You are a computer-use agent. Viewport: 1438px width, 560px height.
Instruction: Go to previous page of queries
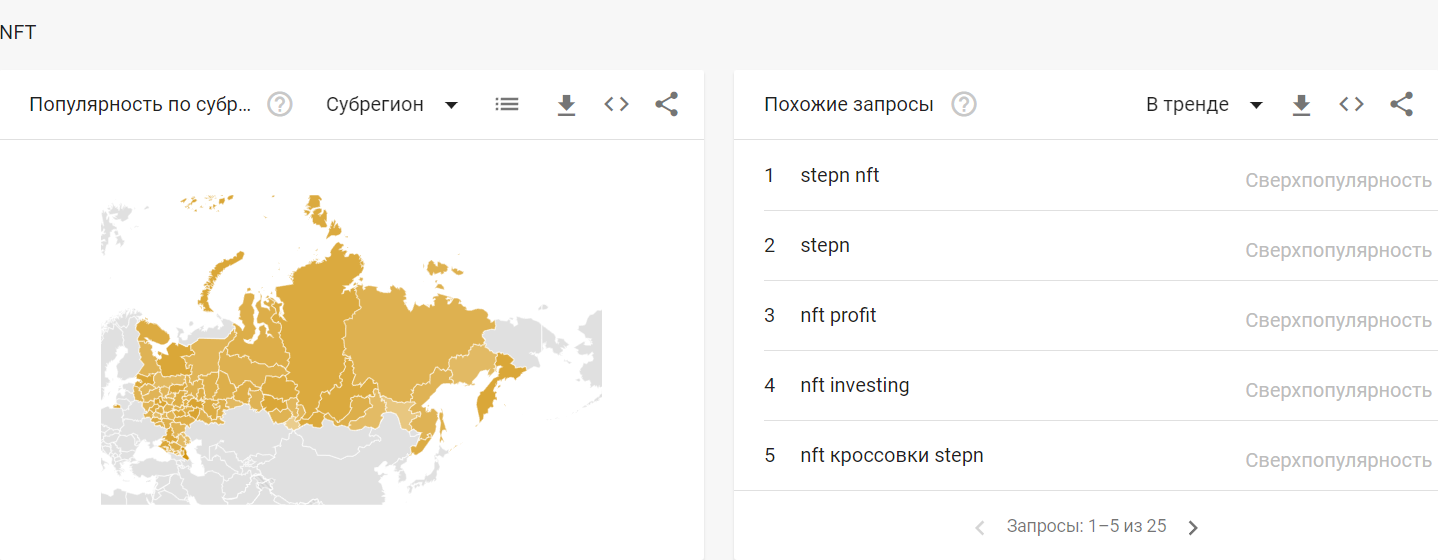pyautogui.click(x=980, y=527)
